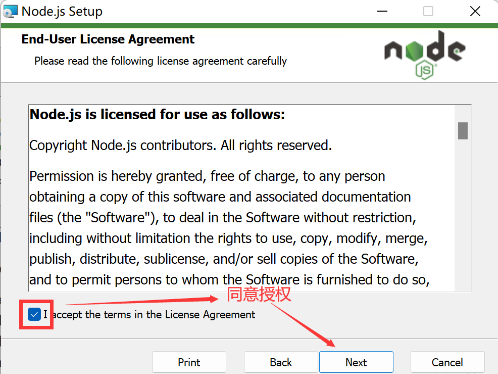Click the license text scrollbar thumb

click(x=463, y=130)
